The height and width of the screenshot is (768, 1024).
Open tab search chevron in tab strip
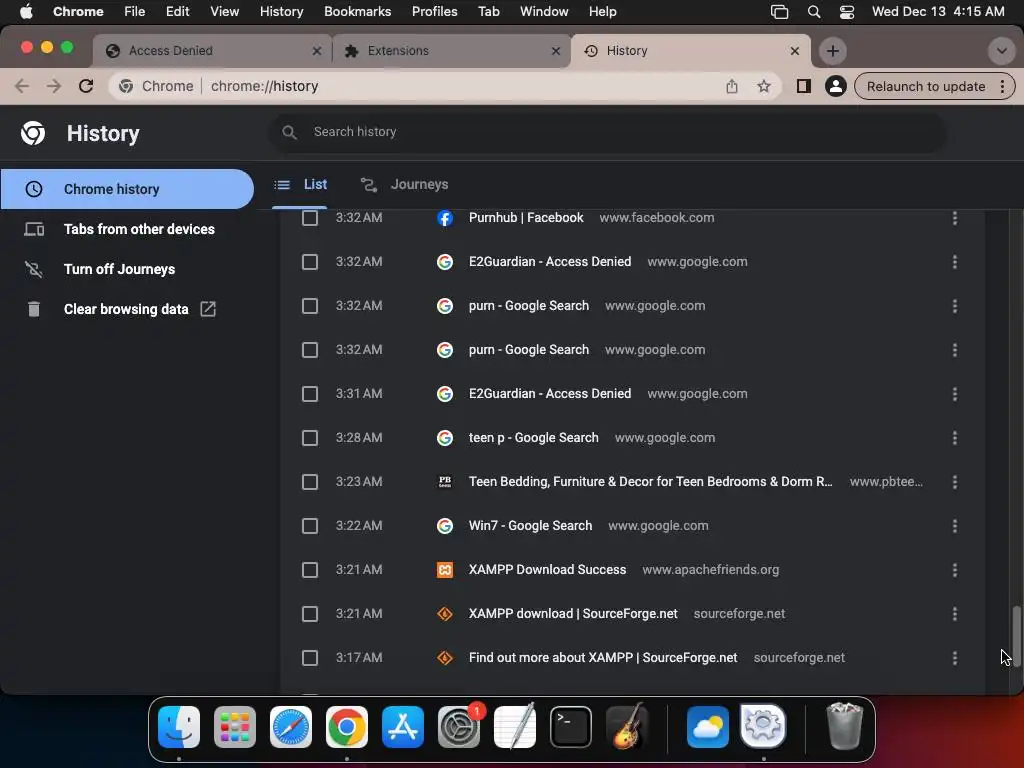click(1001, 51)
